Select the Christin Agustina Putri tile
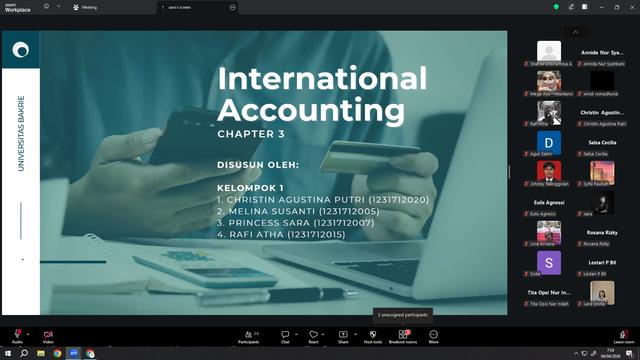Image resolution: width=640 pixels, height=360 pixels. pos(602,114)
